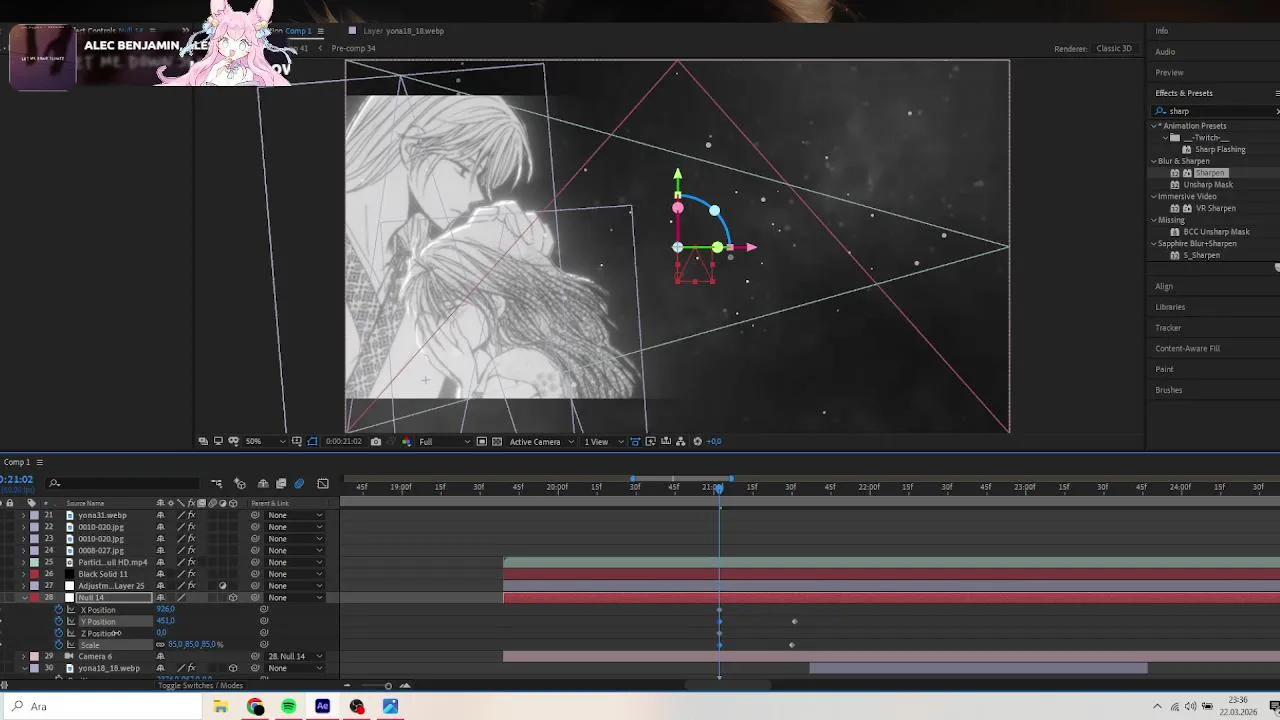The image size is (1280, 720).
Task: Click the X Position value 926,0
Action: point(165,610)
